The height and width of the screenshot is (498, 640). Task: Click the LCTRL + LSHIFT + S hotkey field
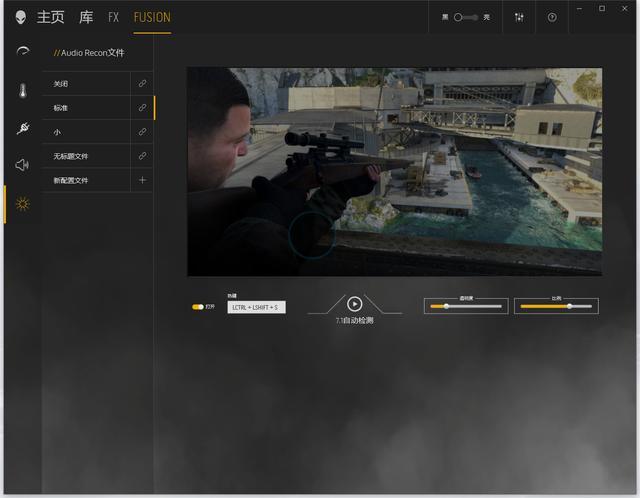coord(256,307)
